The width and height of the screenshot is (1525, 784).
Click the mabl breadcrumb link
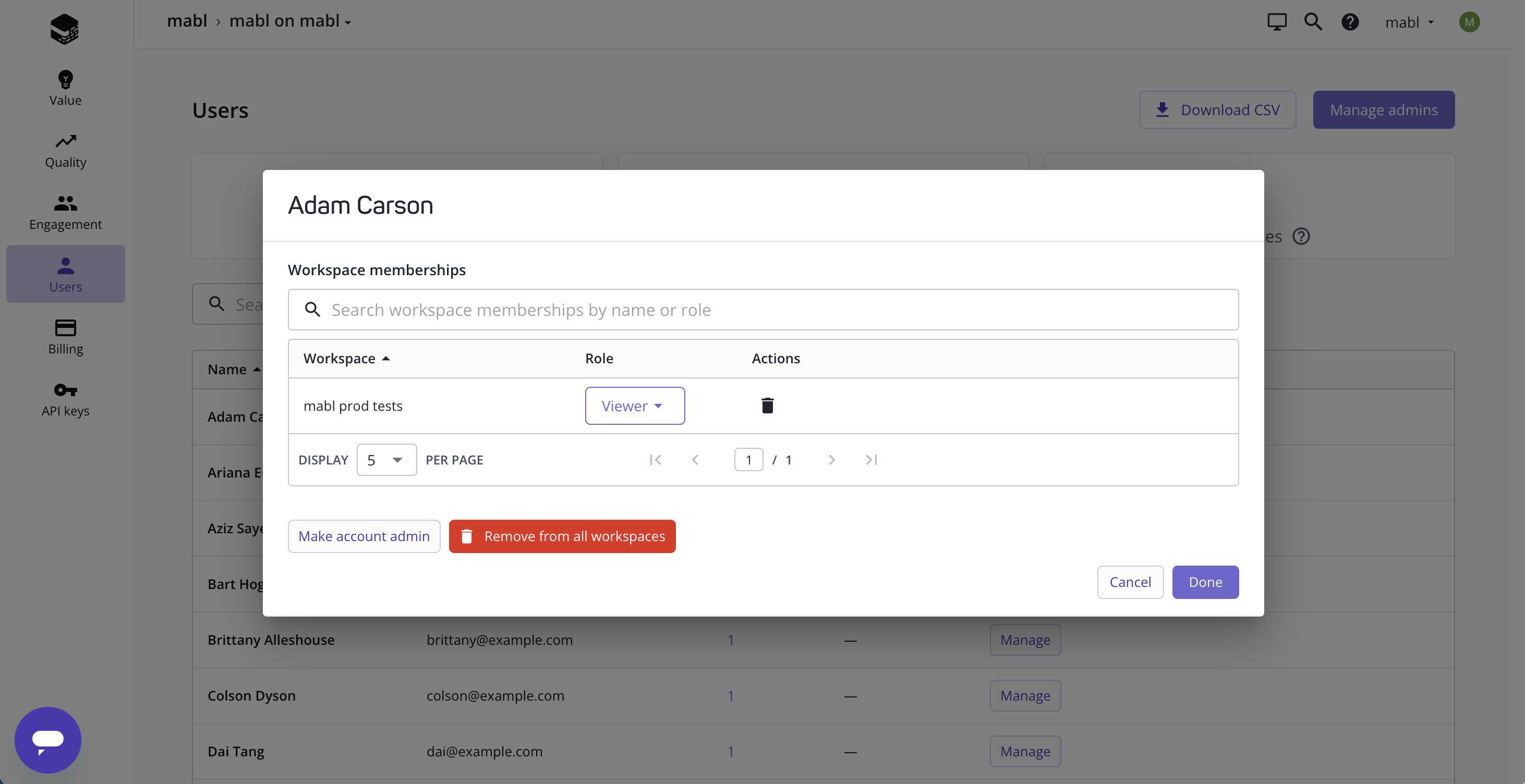tap(187, 21)
